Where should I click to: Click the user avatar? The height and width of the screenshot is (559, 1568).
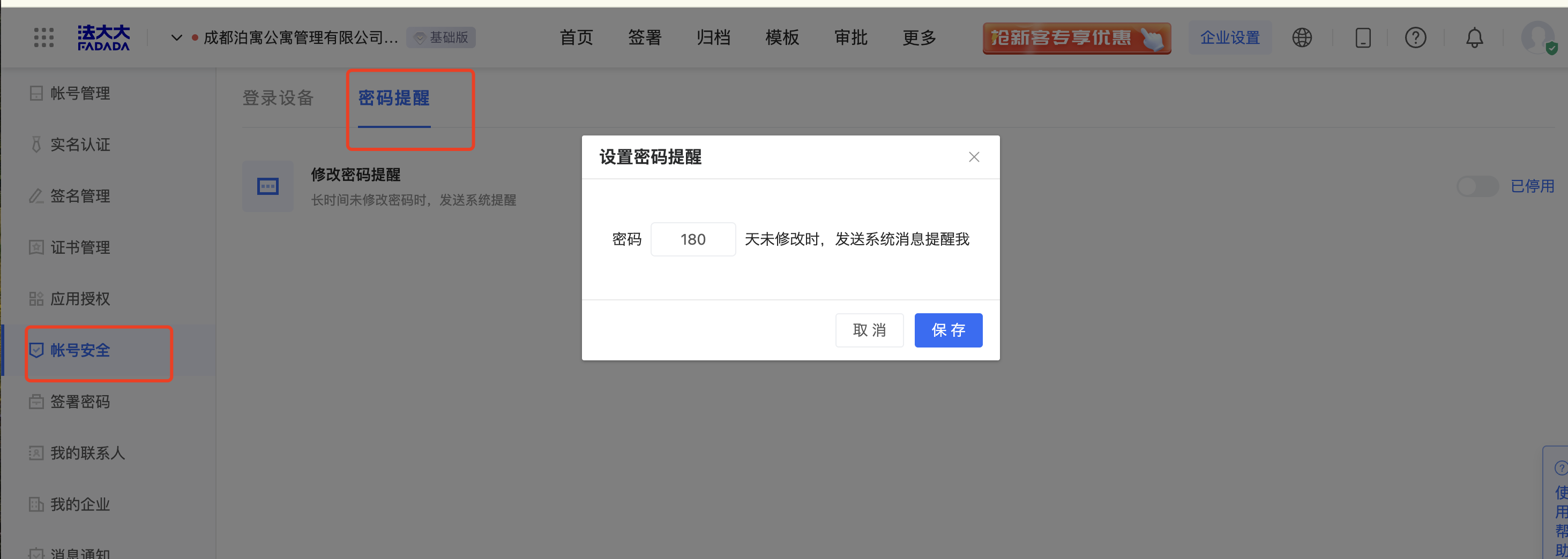[x=1539, y=37]
